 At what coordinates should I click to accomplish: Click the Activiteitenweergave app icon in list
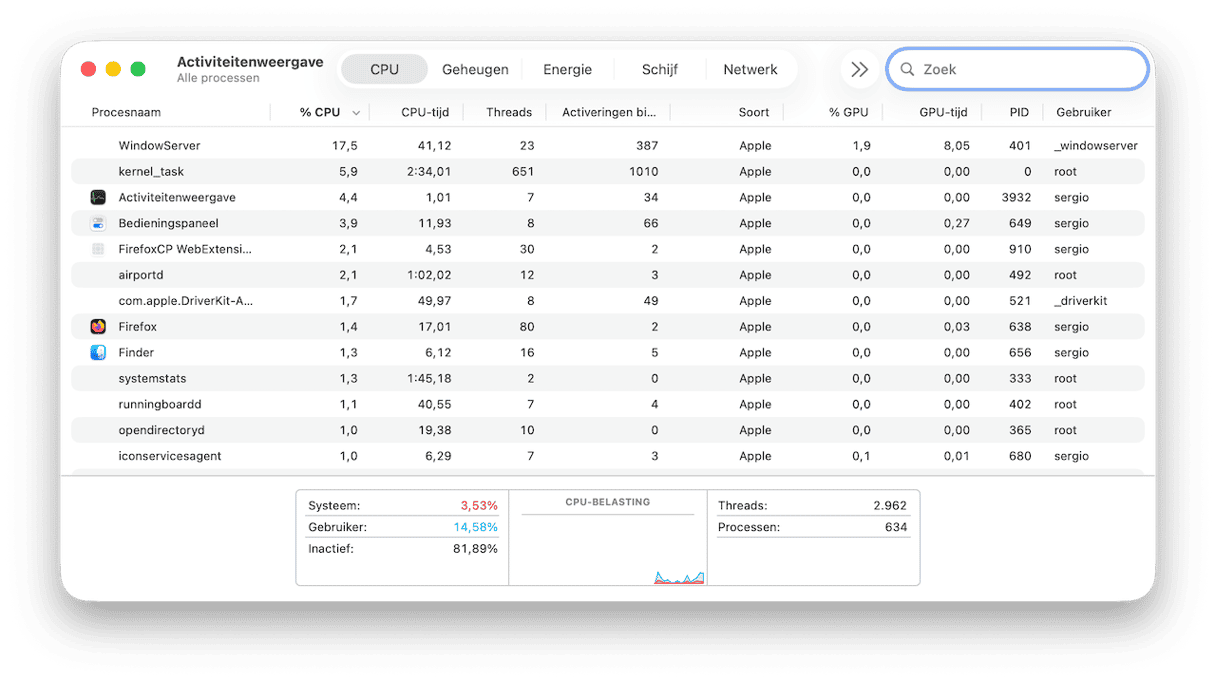coord(98,198)
